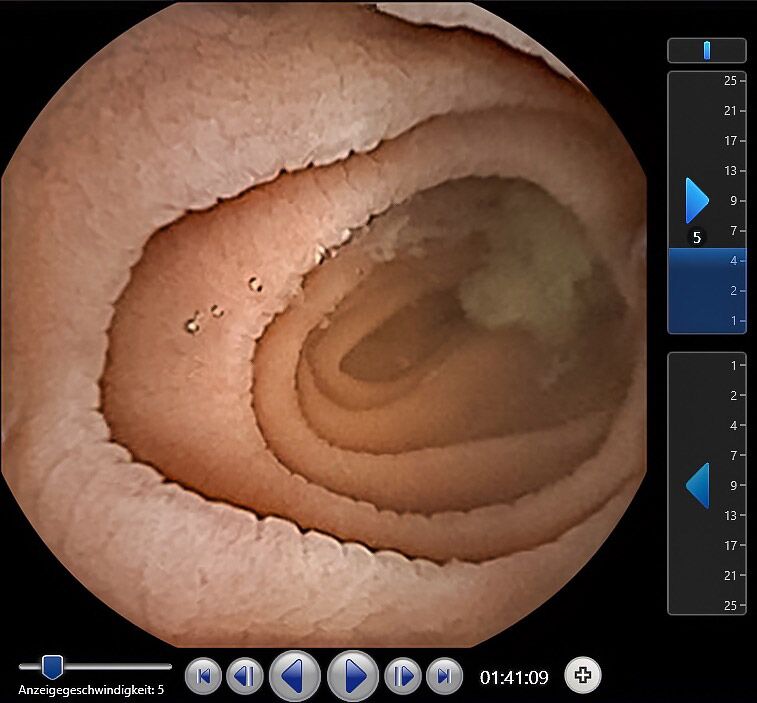757x703 pixels.
Task: Click the Anzeigegeschwindigkeit slider handle
Action: click(x=53, y=666)
